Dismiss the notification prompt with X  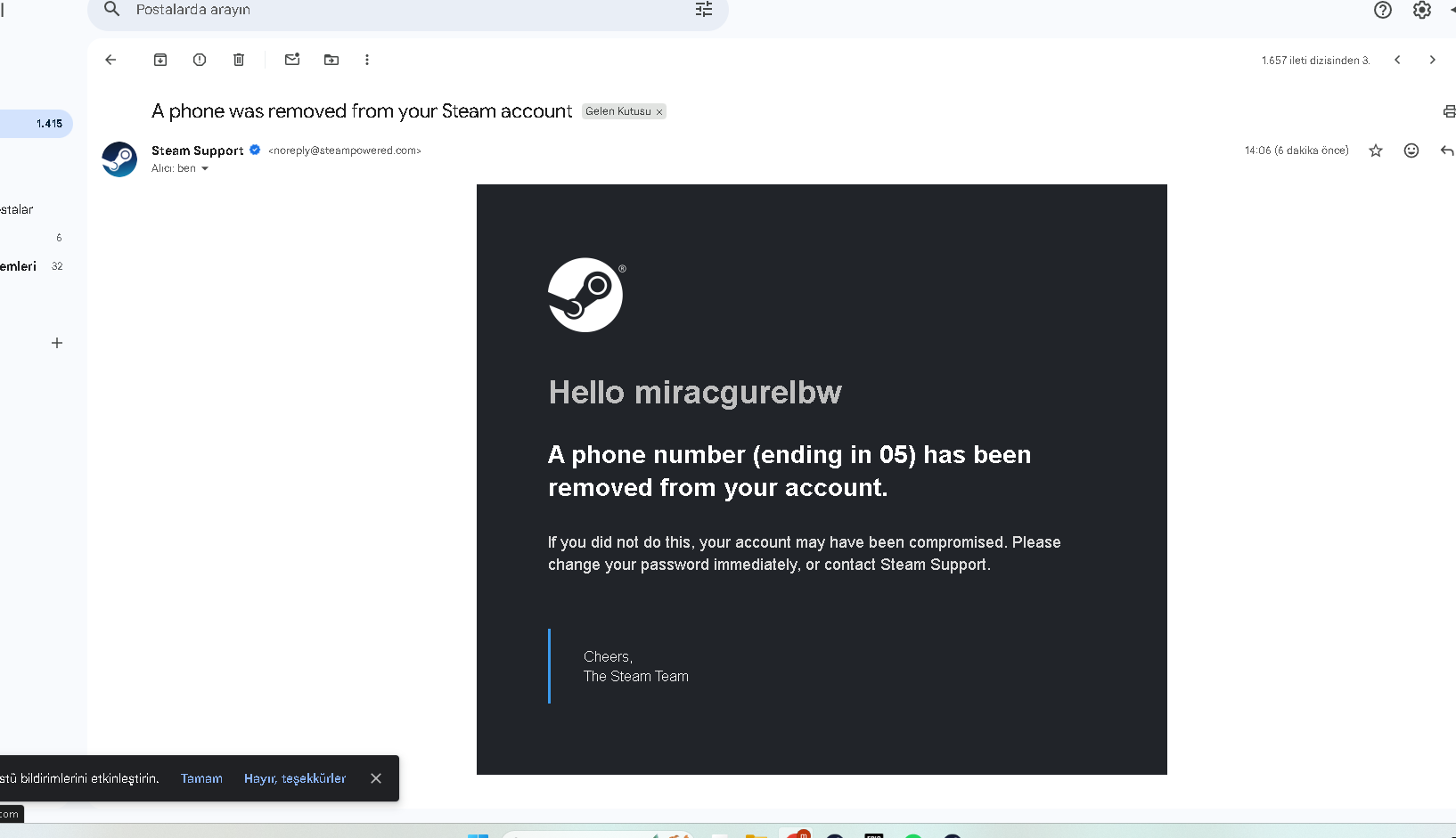376,778
